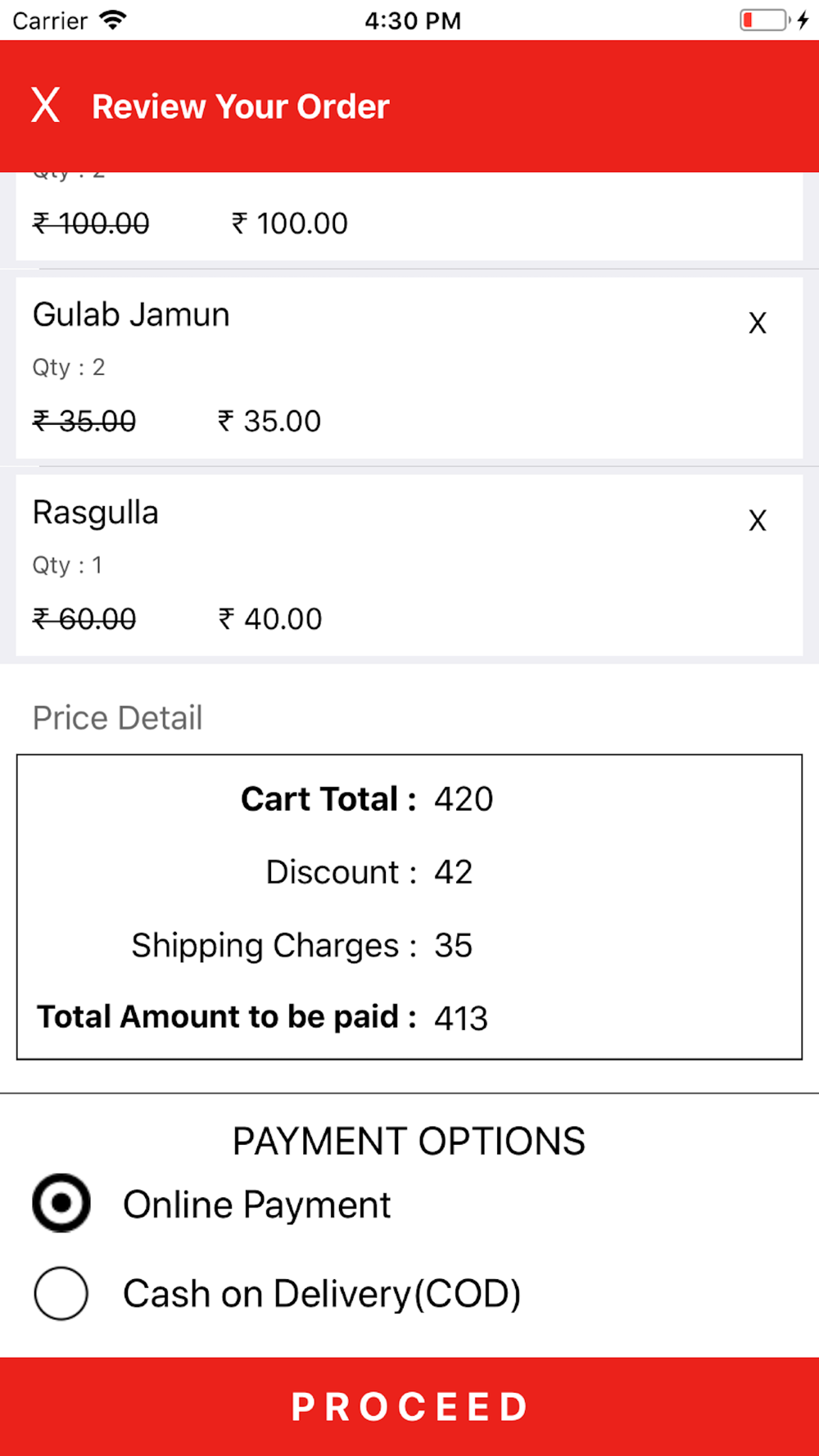819x1456 pixels.
Task: Tap the status bar clock
Action: click(x=413, y=20)
